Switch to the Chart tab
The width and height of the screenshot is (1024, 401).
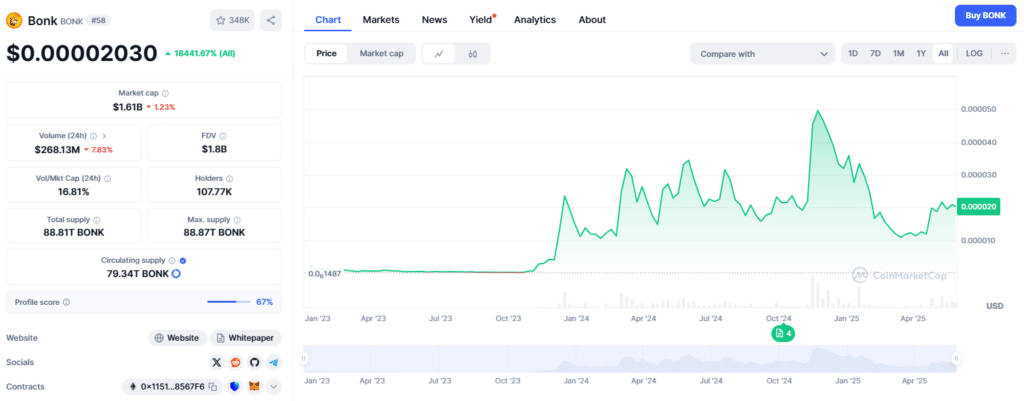pos(328,20)
